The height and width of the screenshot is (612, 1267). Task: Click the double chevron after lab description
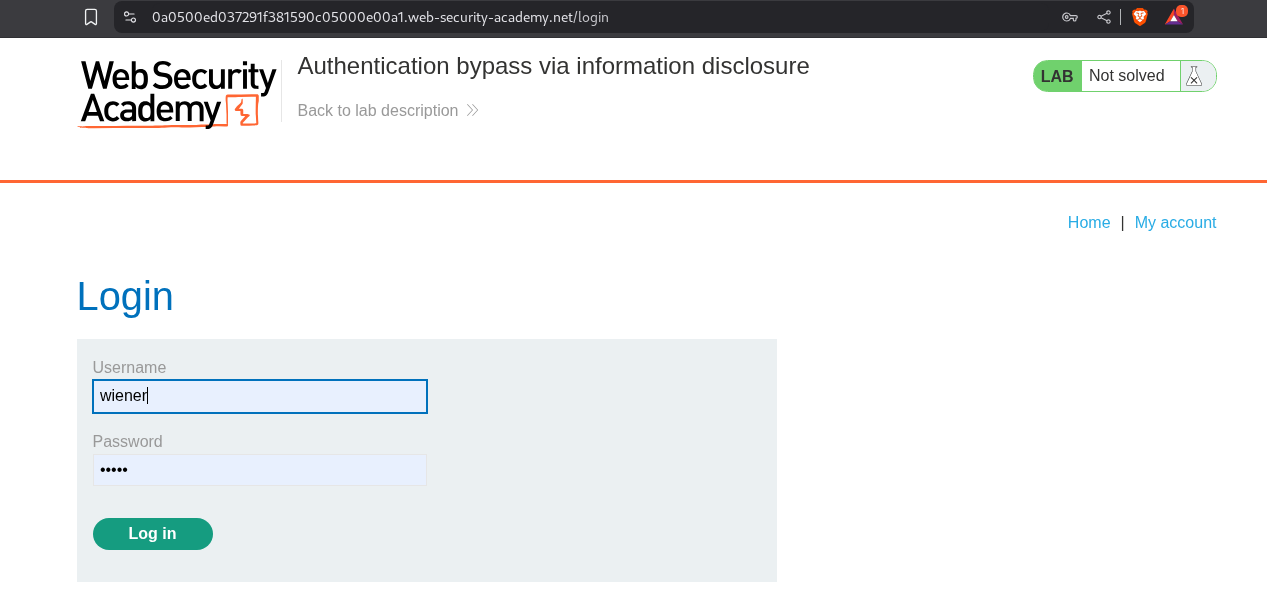point(473,110)
